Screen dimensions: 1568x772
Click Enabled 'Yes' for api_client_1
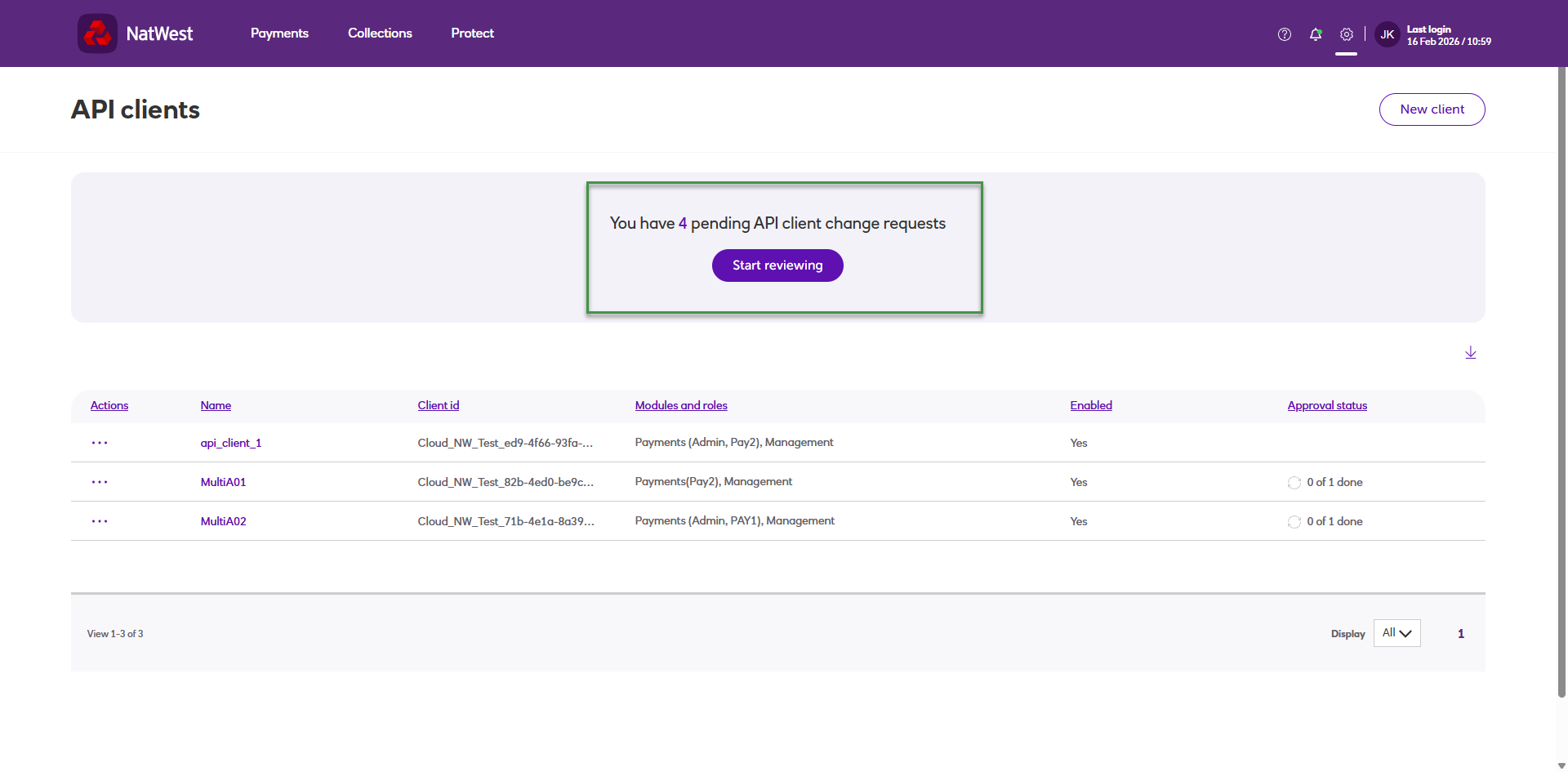click(x=1079, y=443)
